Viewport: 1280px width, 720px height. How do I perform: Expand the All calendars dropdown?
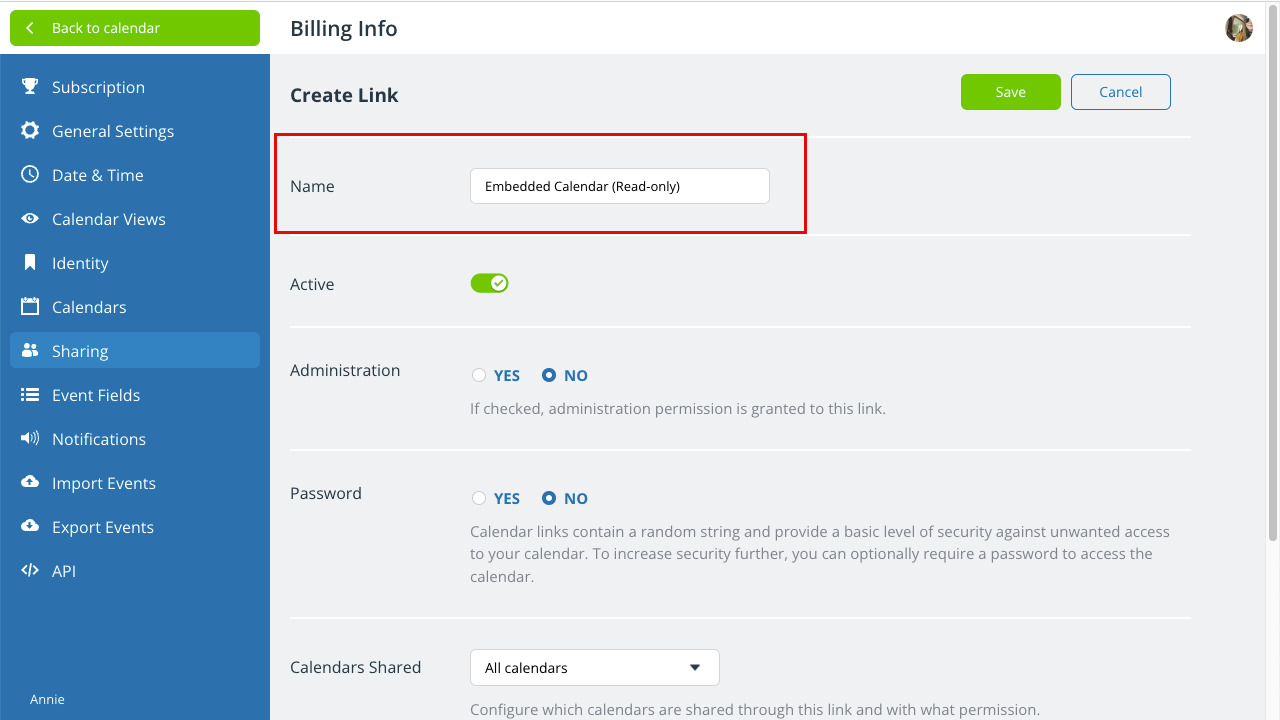pyautogui.click(x=595, y=668)
